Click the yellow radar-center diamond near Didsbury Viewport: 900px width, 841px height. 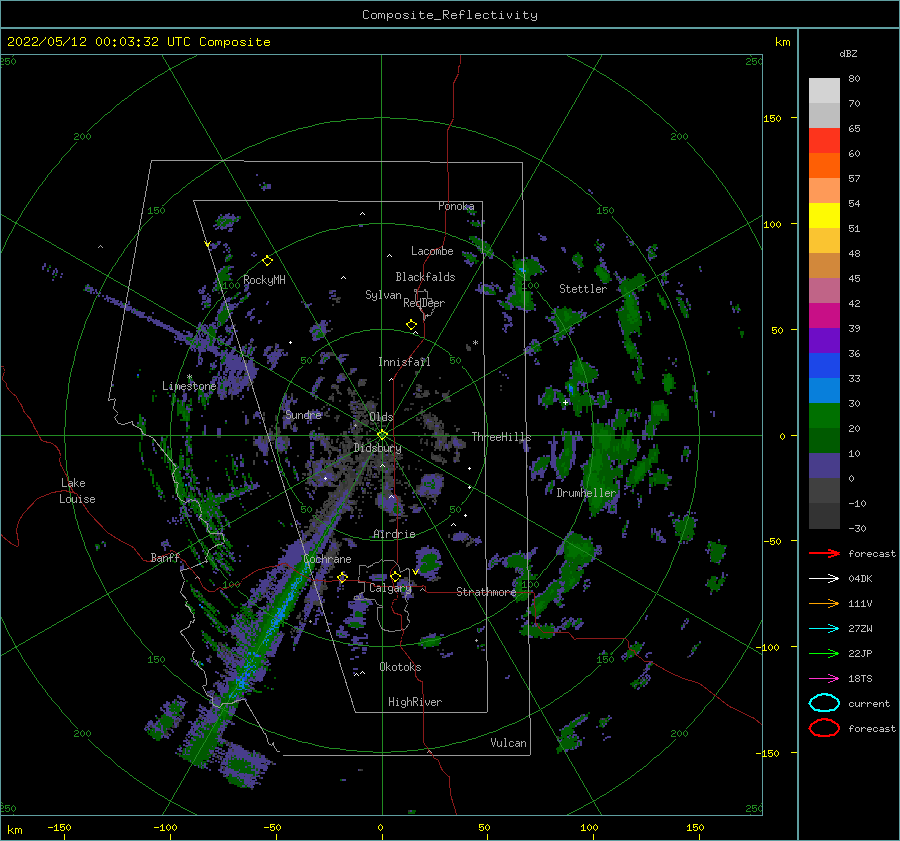[382, 435]
